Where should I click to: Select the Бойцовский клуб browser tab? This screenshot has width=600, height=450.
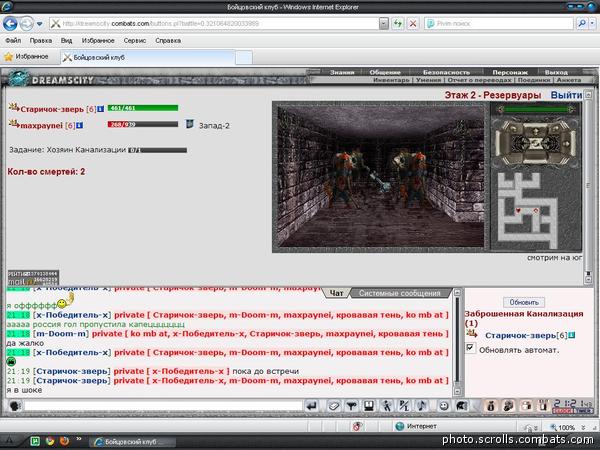[147, 58]
